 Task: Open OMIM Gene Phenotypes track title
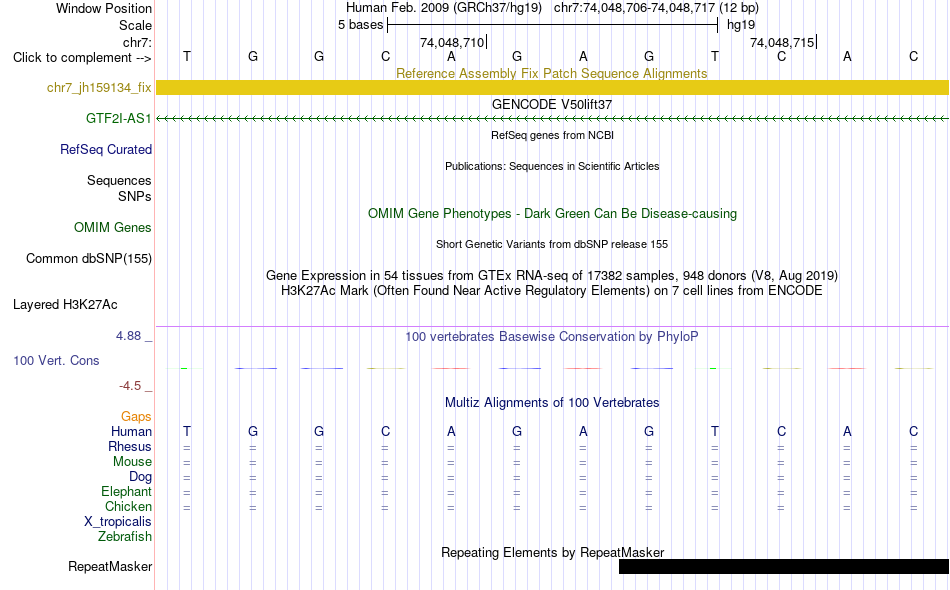point(553,214)
